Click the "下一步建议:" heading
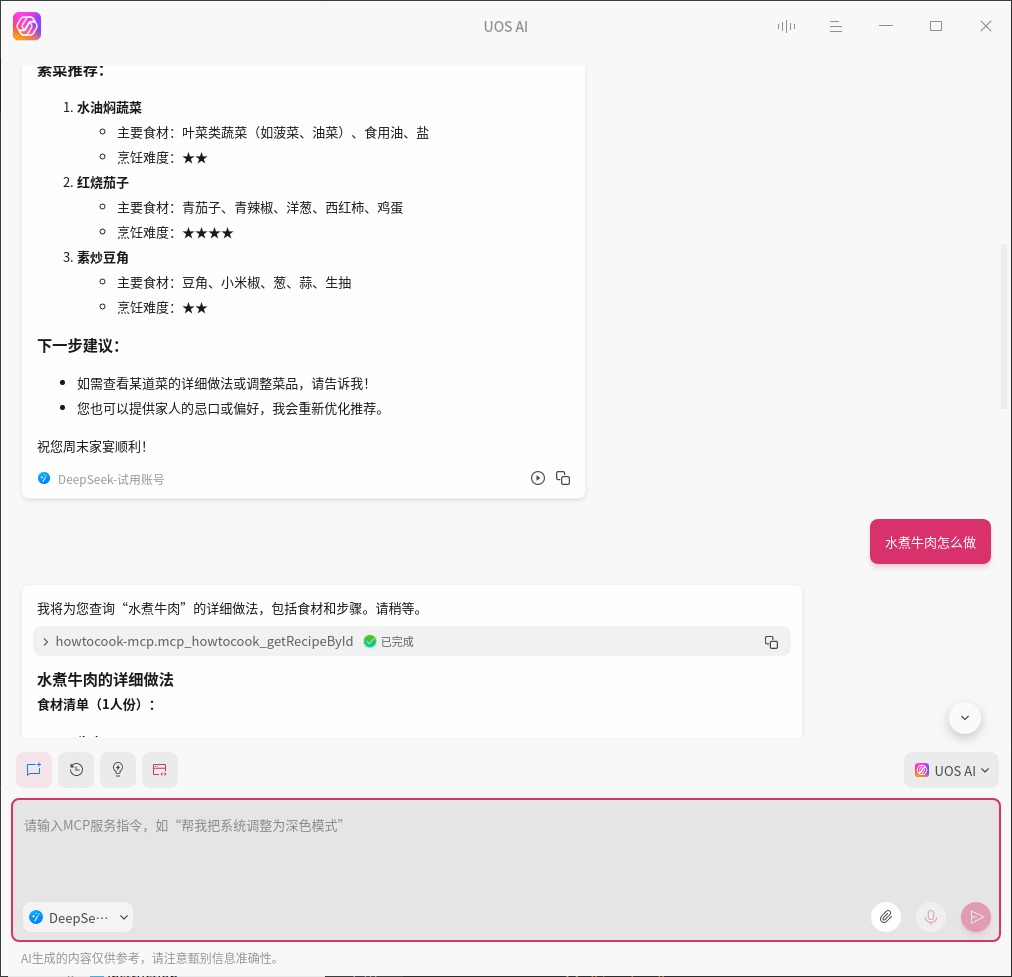1012x977 pixels. 79,346
